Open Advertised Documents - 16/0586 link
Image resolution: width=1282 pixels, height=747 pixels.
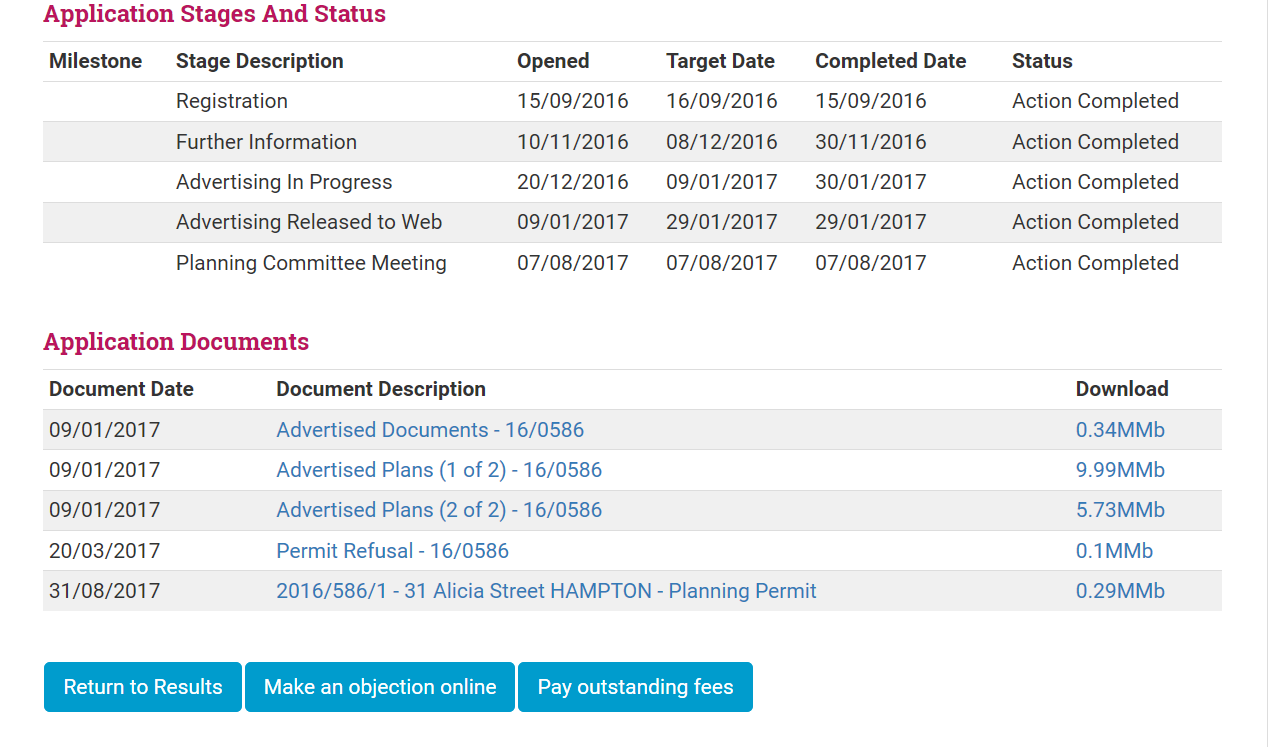[x=430, y=430]
